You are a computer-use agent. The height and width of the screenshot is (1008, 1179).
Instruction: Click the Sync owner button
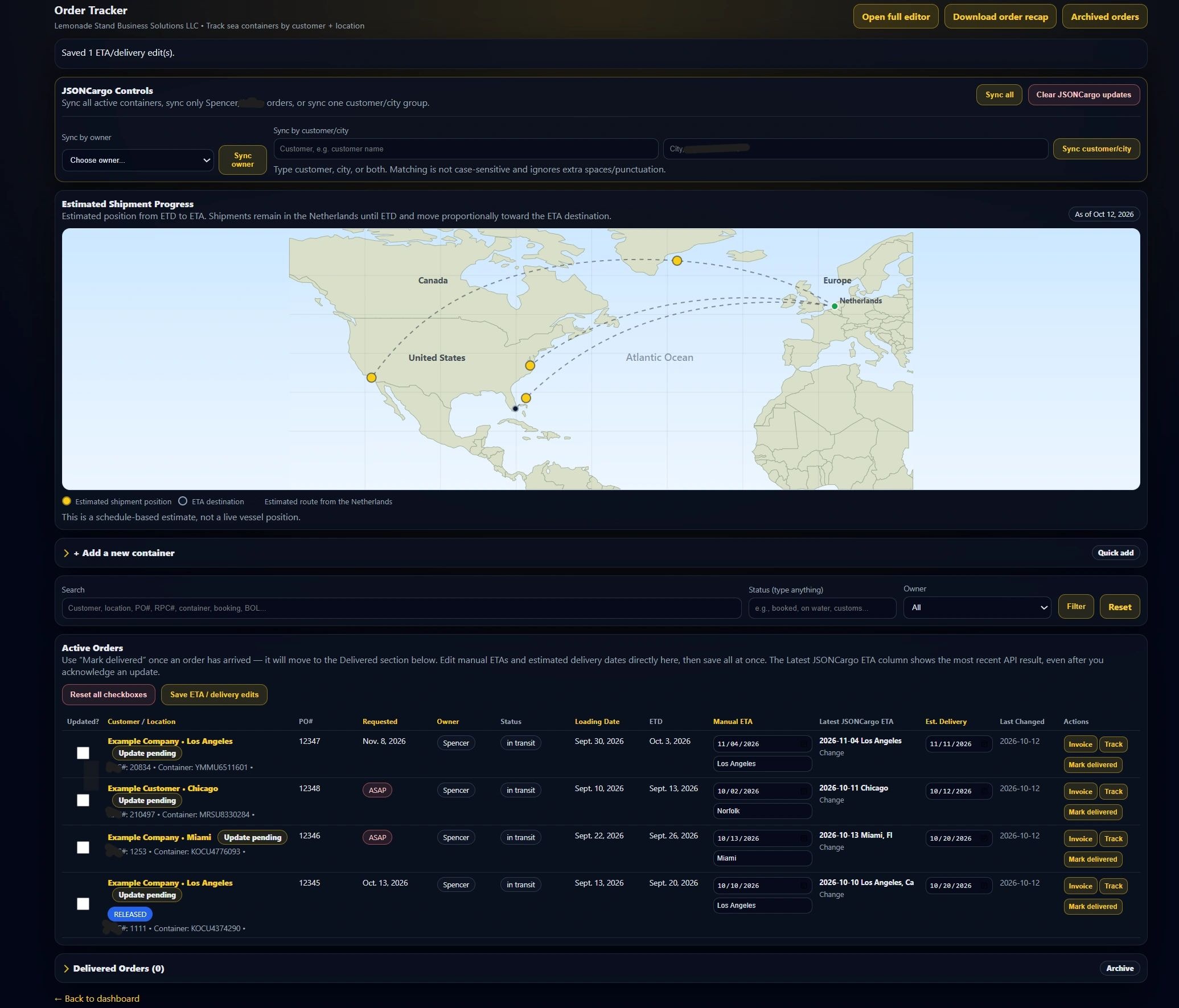pos(243,160)
